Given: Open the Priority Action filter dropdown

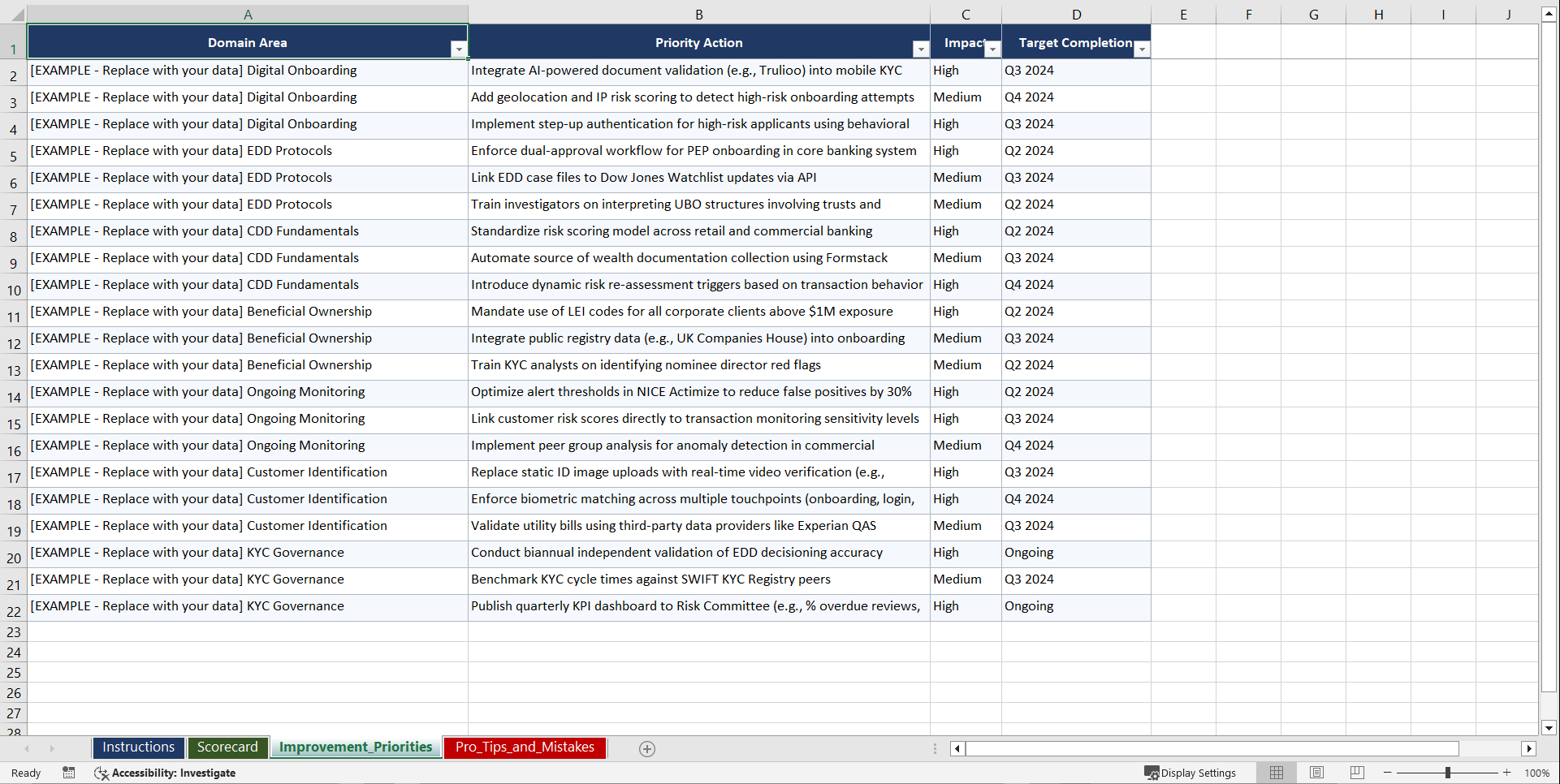Looking at the screenshot, I should click(921, 50).
